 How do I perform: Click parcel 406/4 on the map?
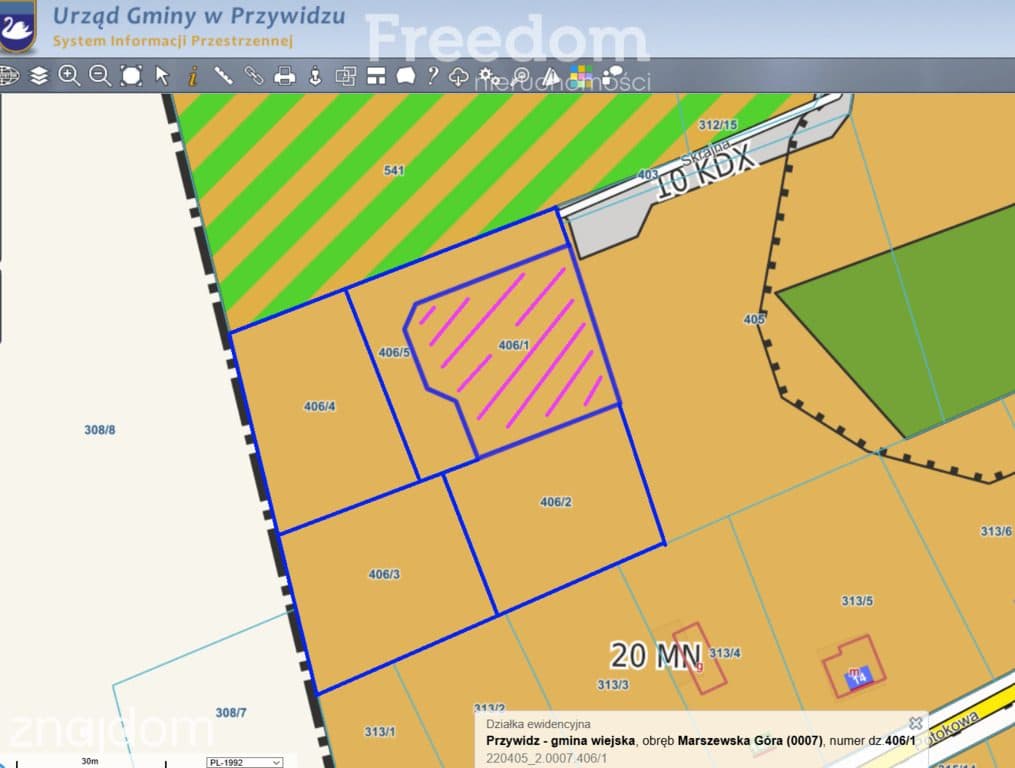tap(319, 406)
